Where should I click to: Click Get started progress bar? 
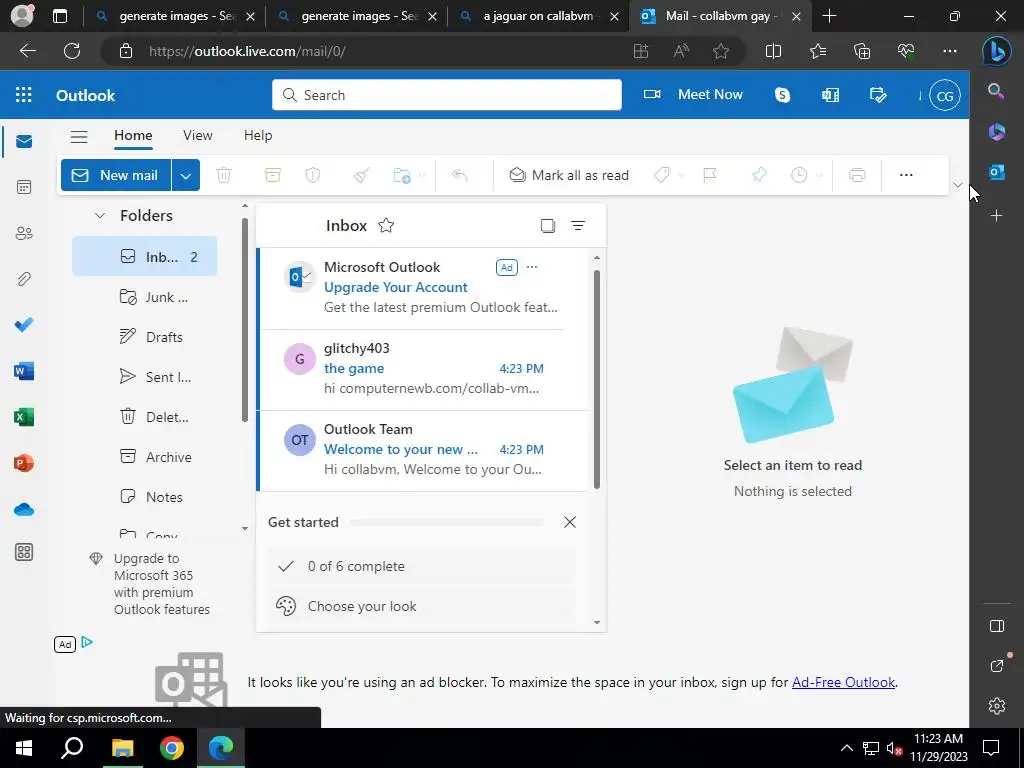tap(447, 522)
